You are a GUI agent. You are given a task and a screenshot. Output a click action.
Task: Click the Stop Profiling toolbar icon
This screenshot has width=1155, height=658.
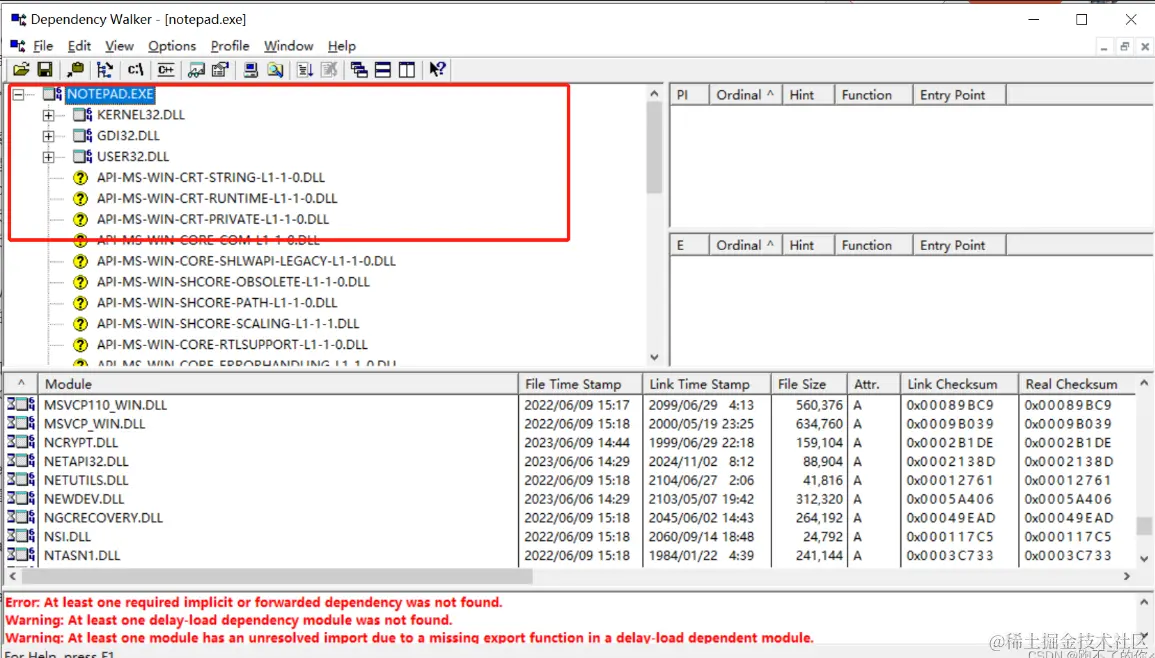click(x=329, y=70)
